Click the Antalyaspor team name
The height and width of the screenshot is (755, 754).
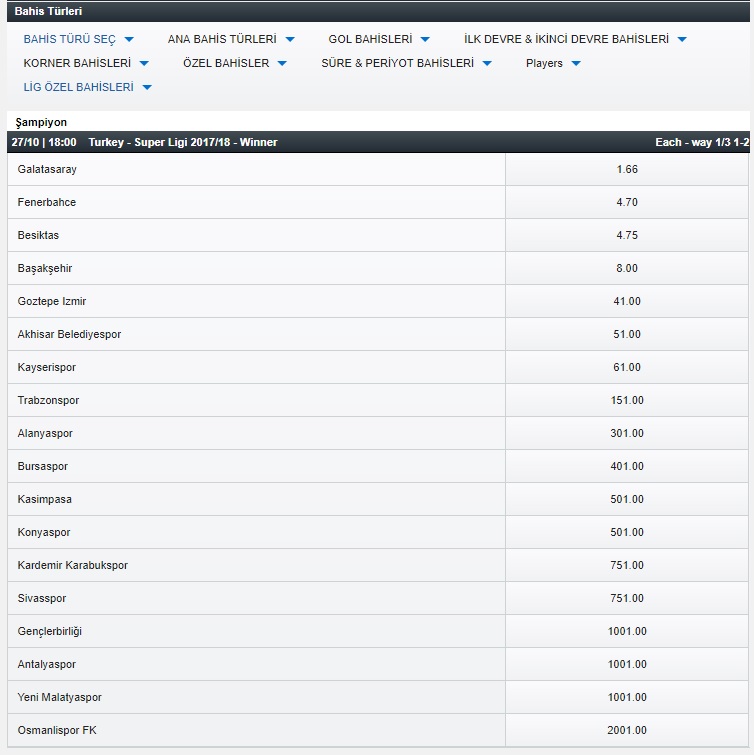pos(47,664)
